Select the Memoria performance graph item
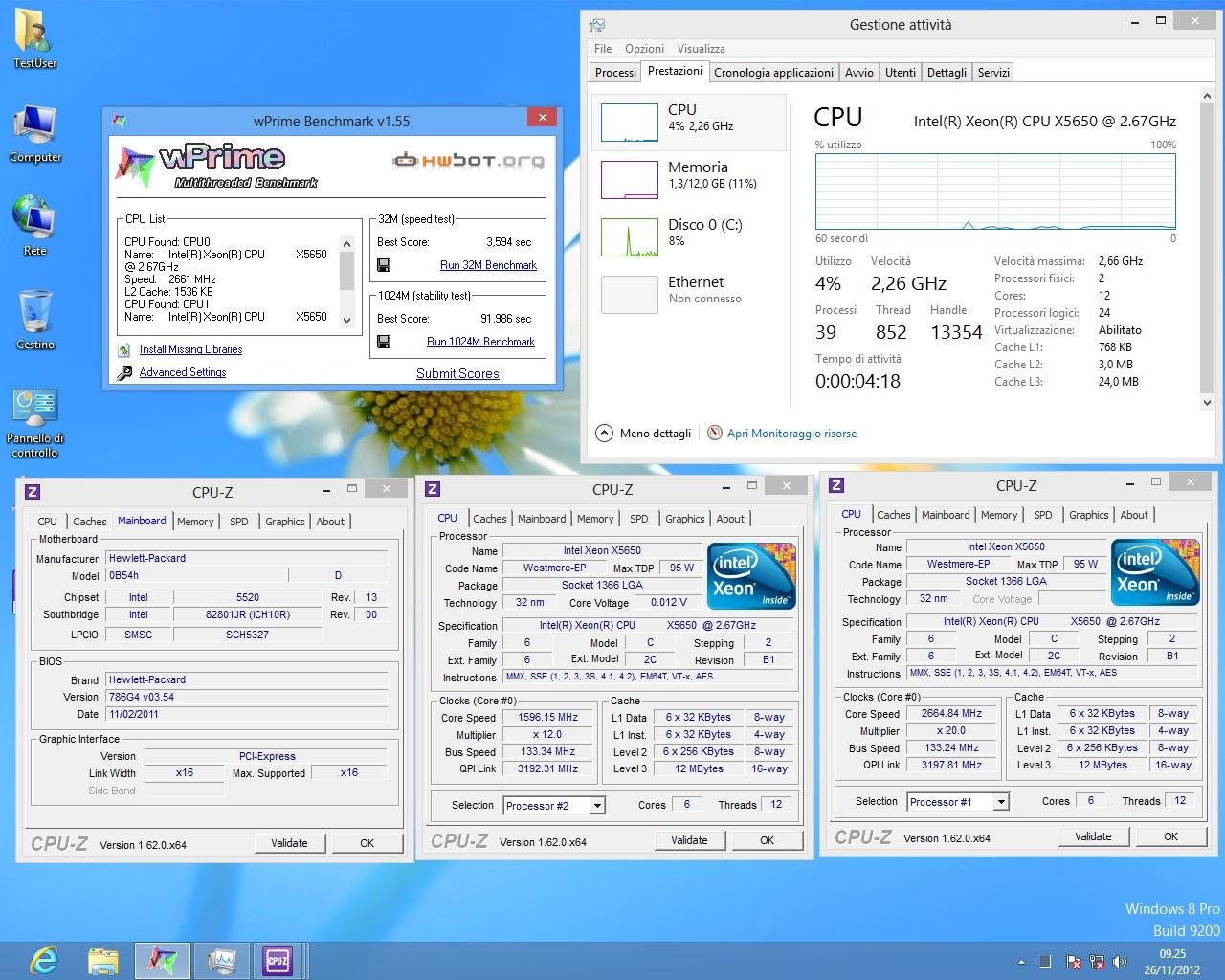This screenshot has height=980, width=1225. pyautogui.click(x=689, y=179)
